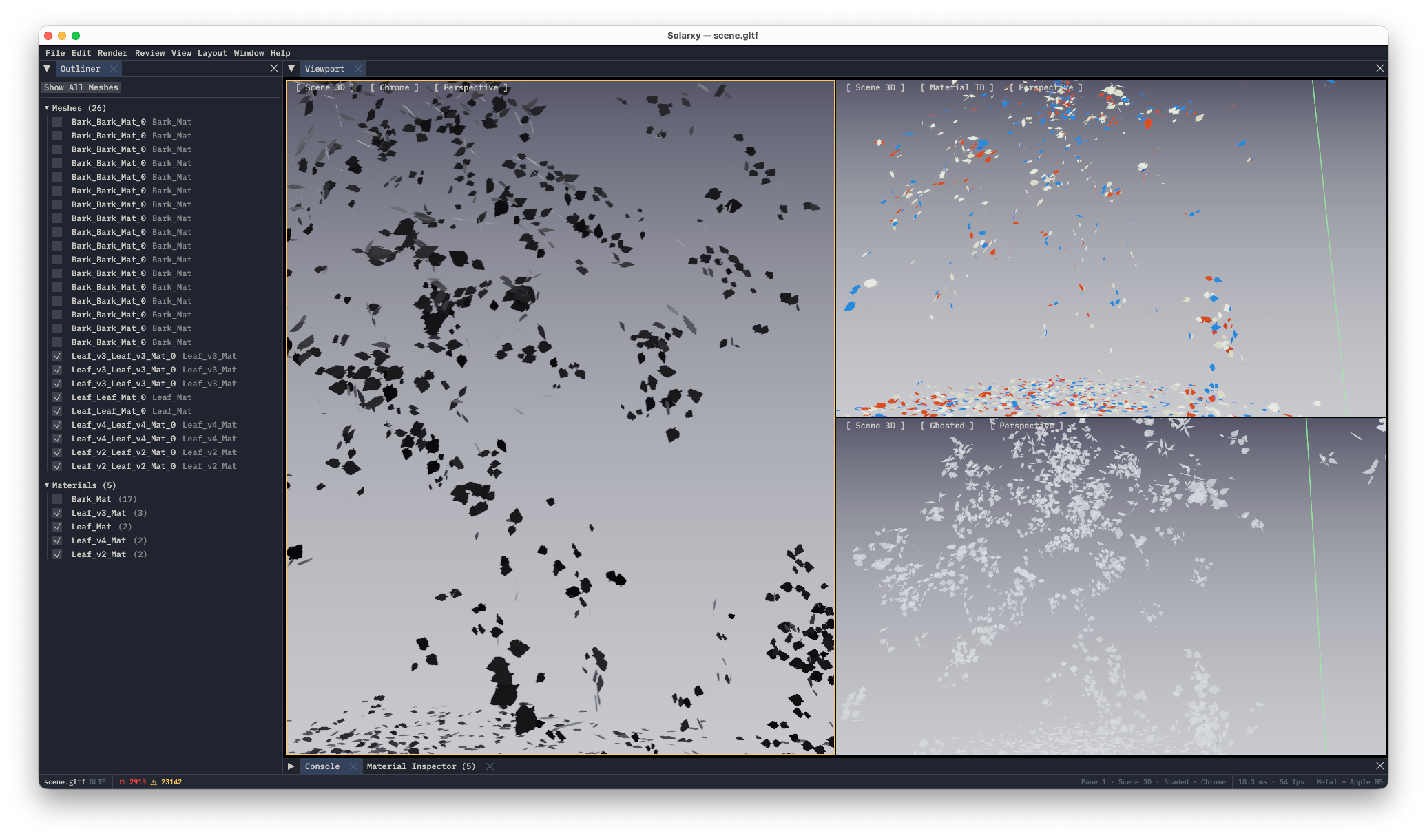Click the 2913 error count

138,782
